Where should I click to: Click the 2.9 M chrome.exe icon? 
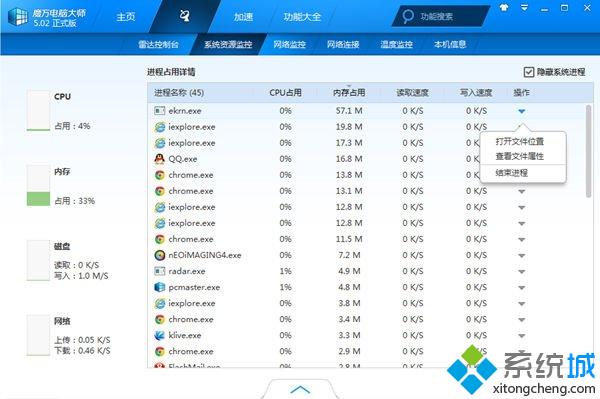(160, 352)
